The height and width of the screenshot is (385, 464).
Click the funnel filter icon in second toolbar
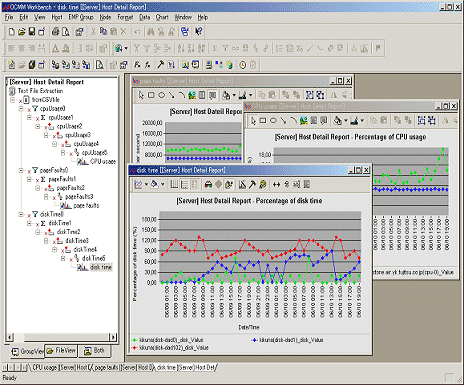click(x=225, y=48)
